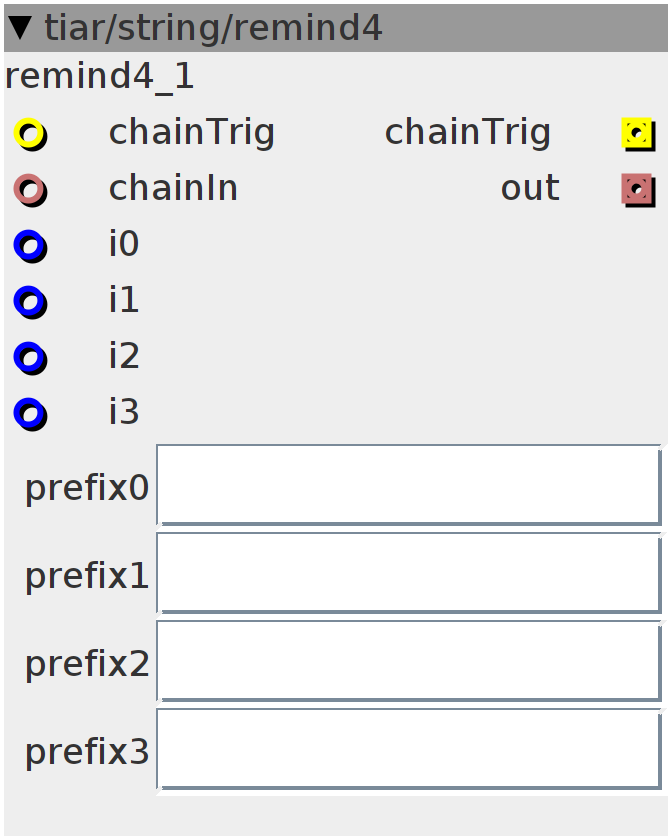The image size is (672, 840).
Task: Focus the prefix1 text field
Action: click(x=409, y=573)
